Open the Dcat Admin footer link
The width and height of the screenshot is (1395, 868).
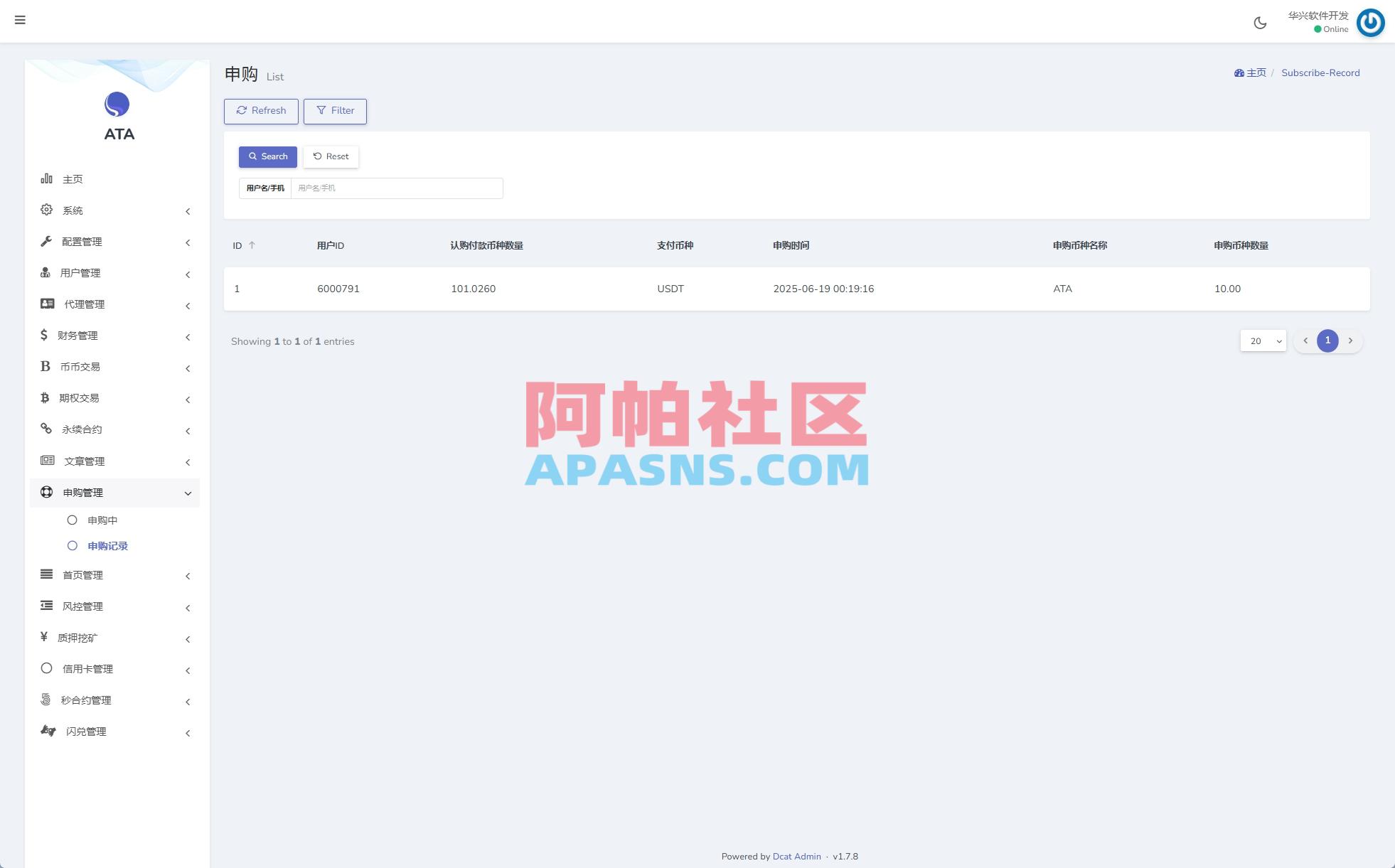click(796, 856)
